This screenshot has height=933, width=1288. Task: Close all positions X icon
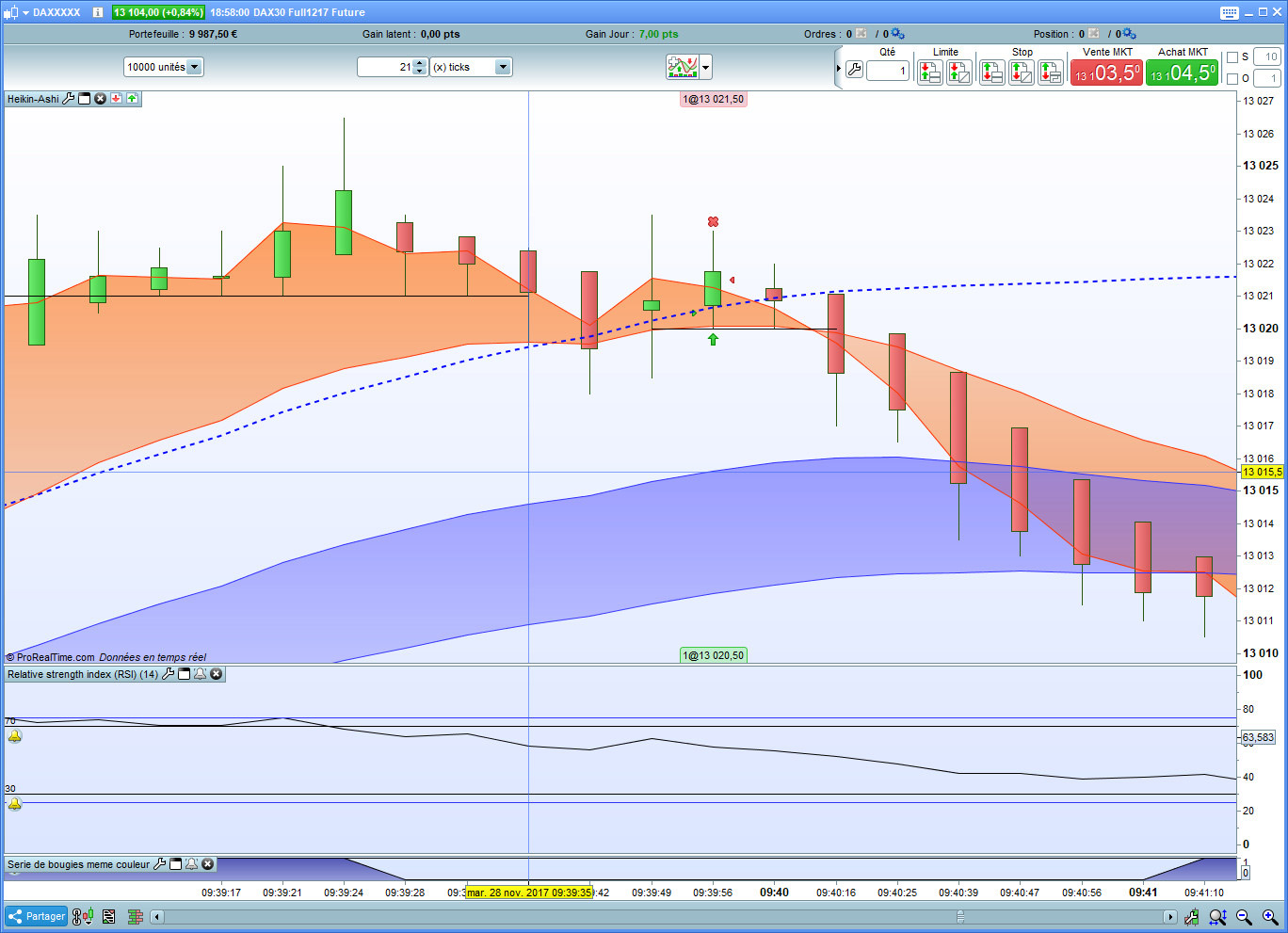[1094, 34]
